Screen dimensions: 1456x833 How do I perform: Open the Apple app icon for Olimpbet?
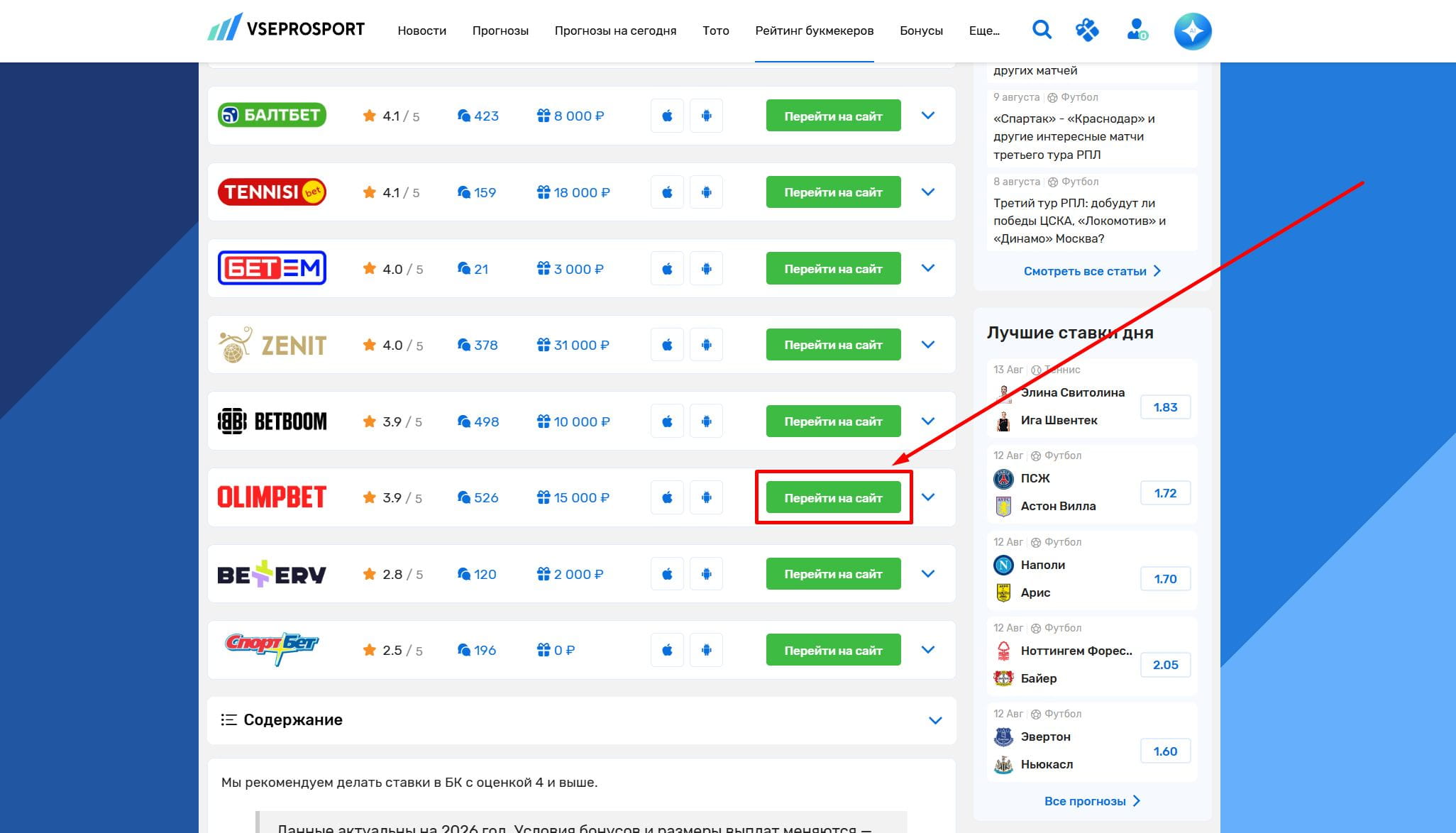[x=667, y=497]
